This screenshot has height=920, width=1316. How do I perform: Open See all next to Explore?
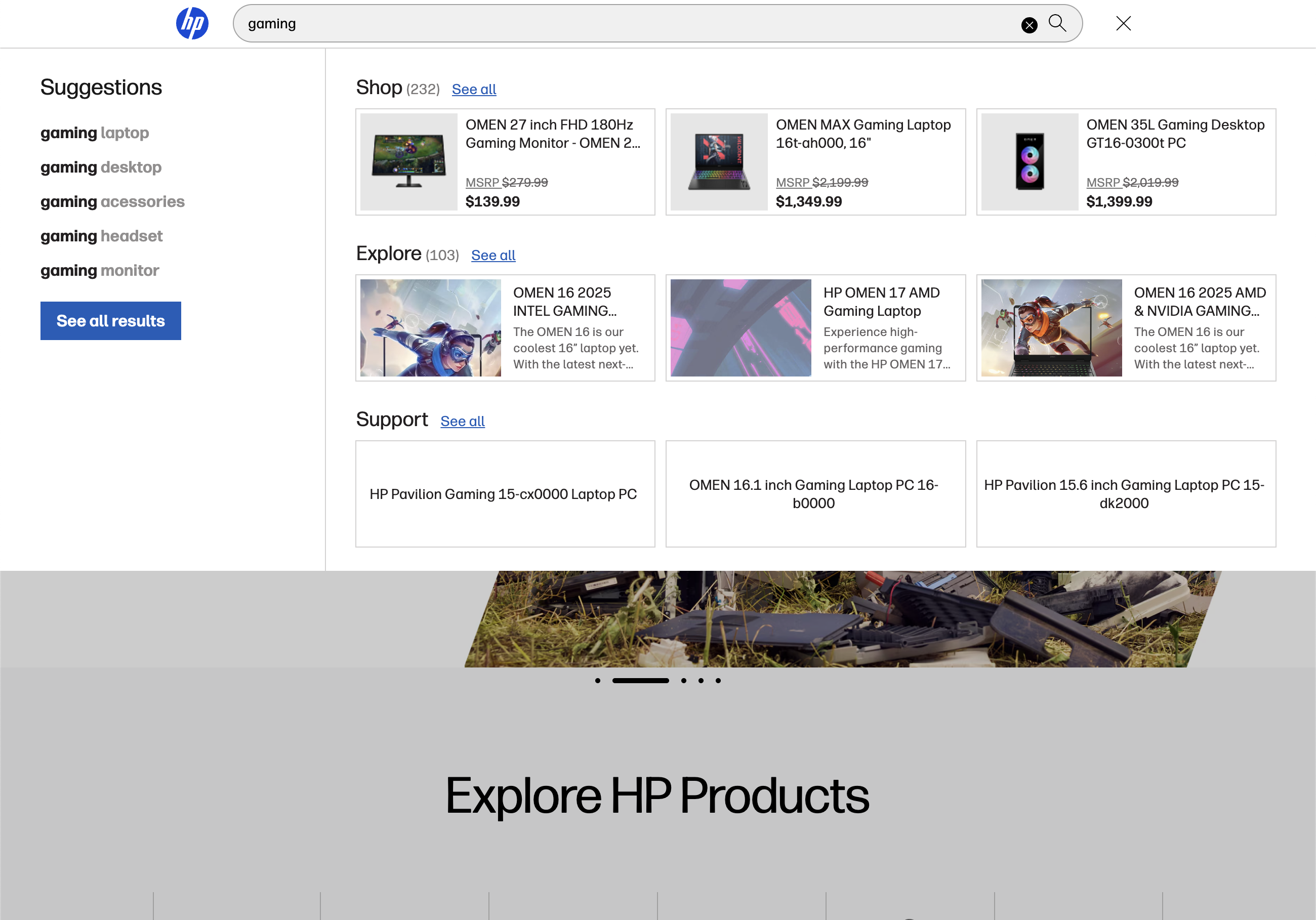pos(493,255)
